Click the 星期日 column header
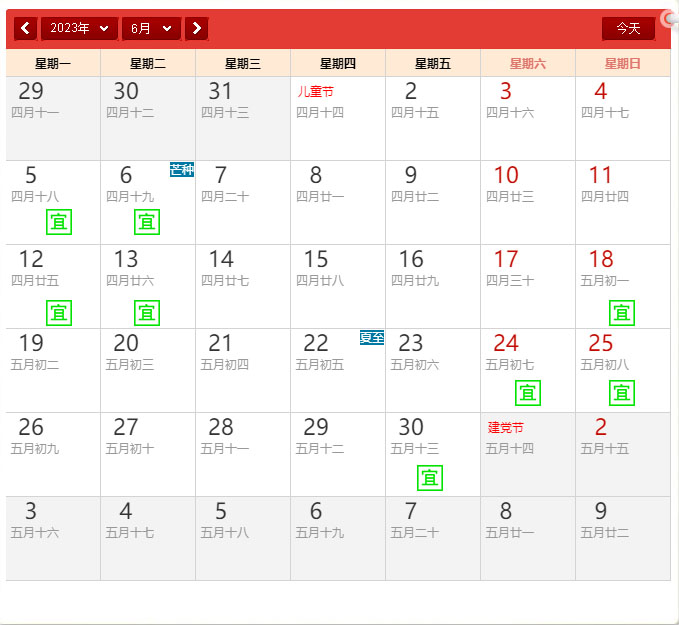 point(623,64)
